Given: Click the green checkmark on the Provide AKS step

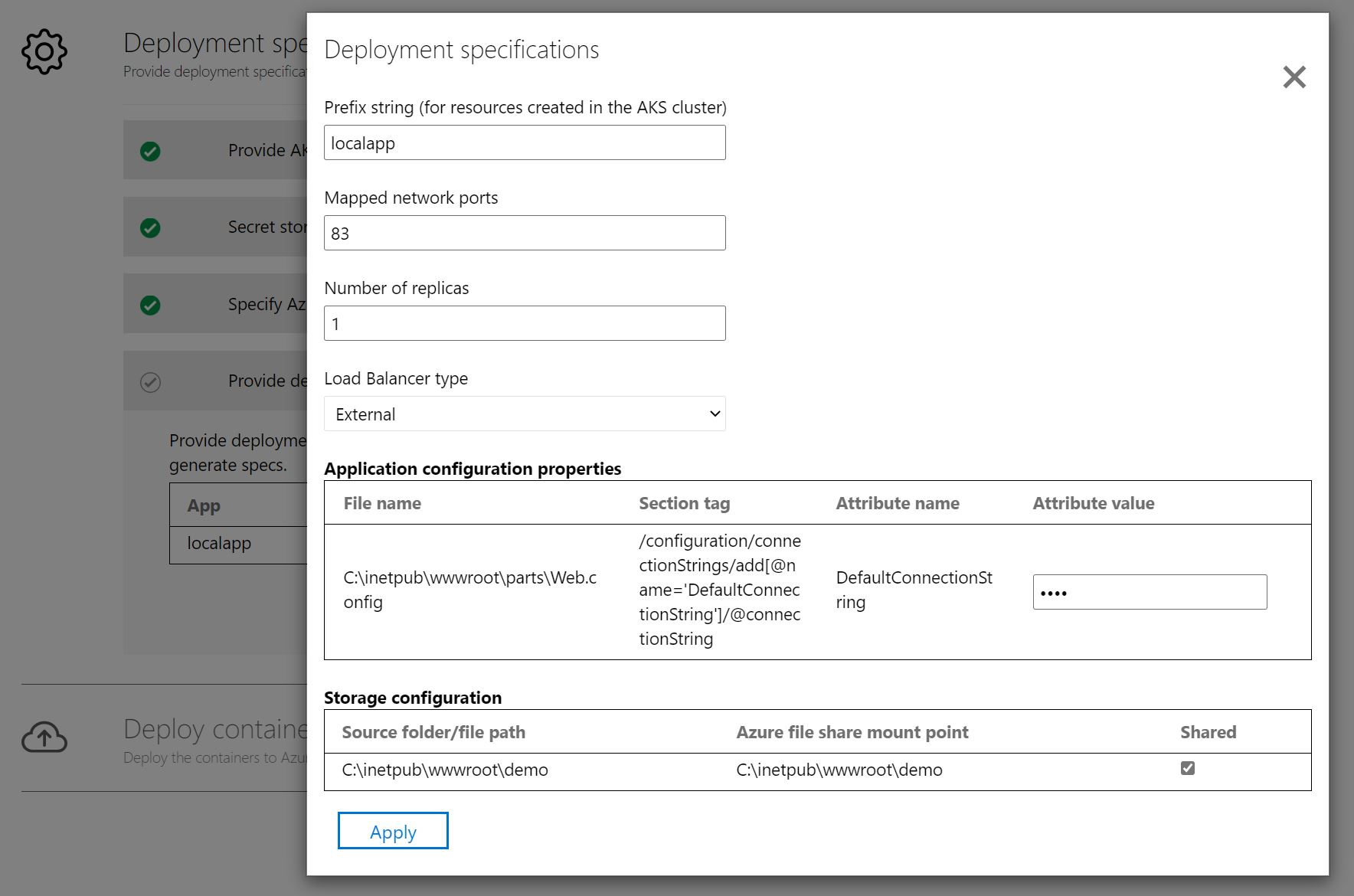Looking at the screenshot, I should pos(150,151).
